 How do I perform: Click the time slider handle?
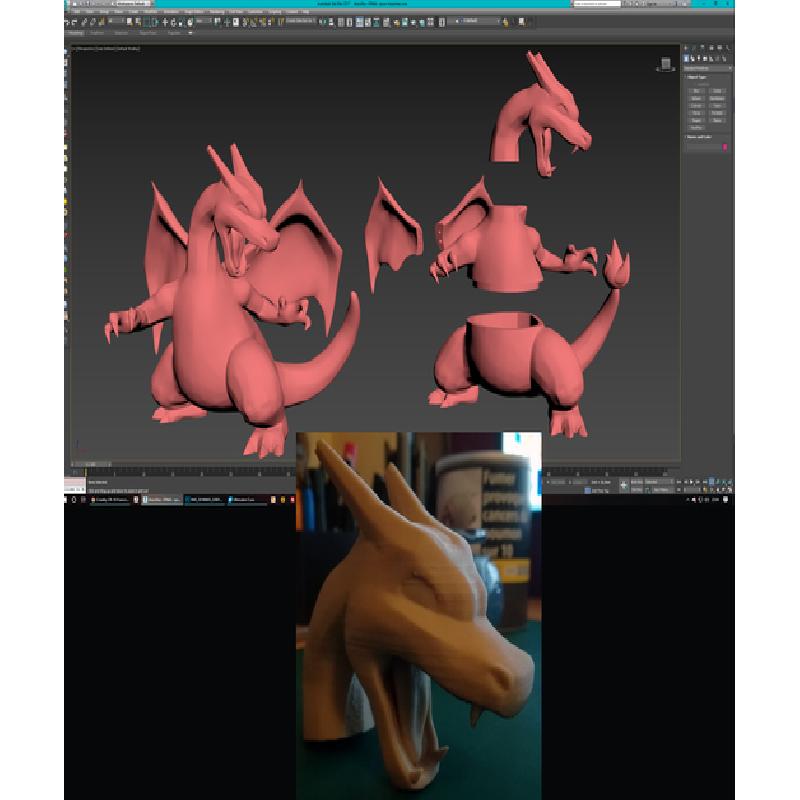click(91, 464)
